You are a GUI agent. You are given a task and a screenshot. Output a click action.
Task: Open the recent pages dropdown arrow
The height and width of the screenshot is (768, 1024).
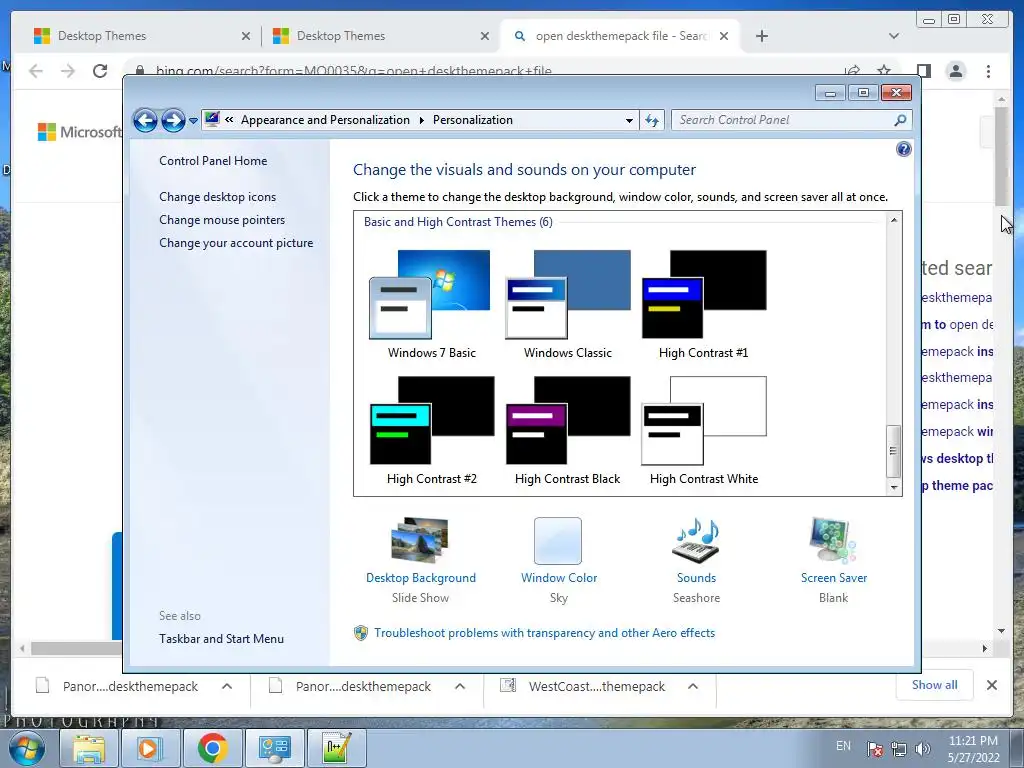point(193,121)
